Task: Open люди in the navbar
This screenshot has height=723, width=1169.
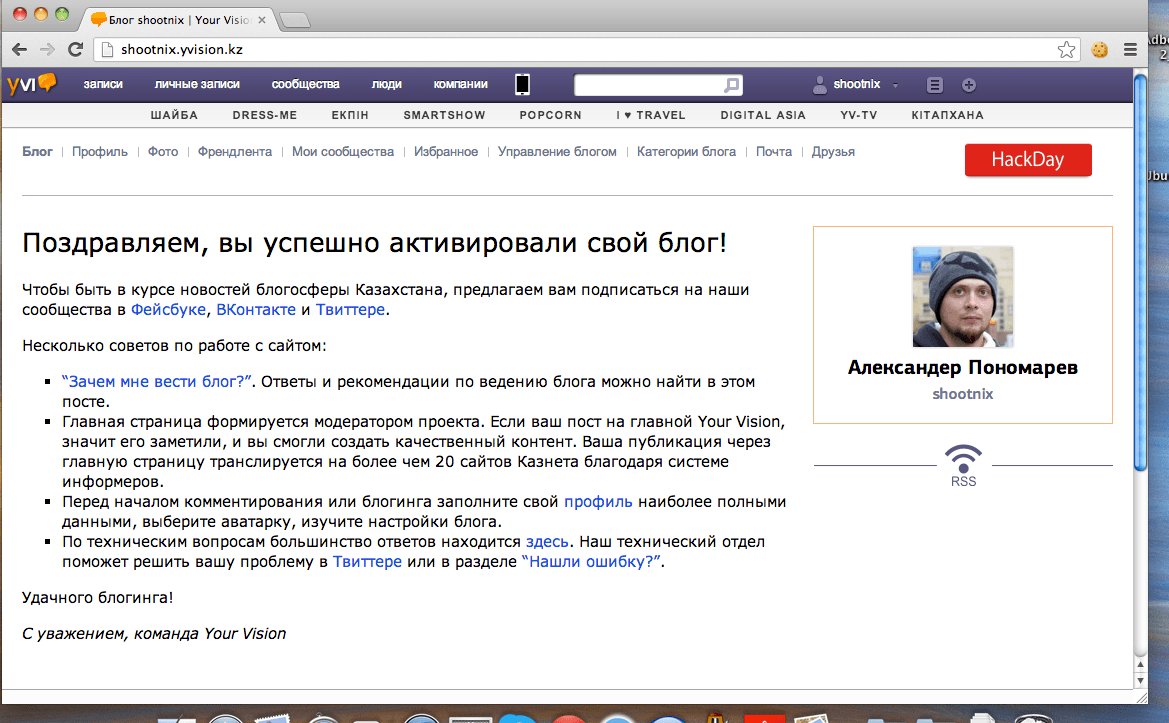Action: [386, 84]
